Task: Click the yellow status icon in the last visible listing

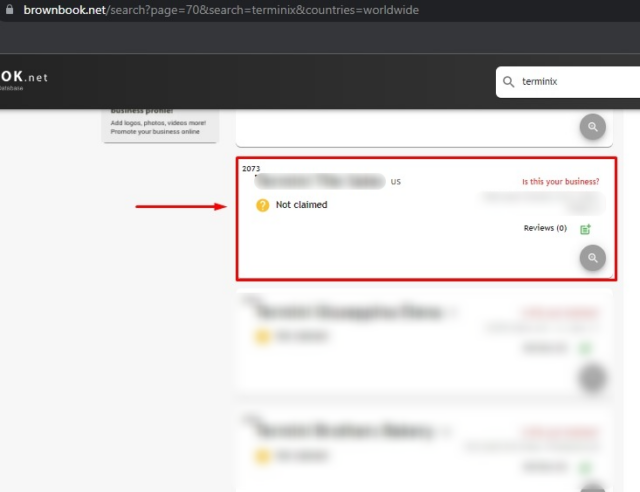Action: tap(263, 457)
